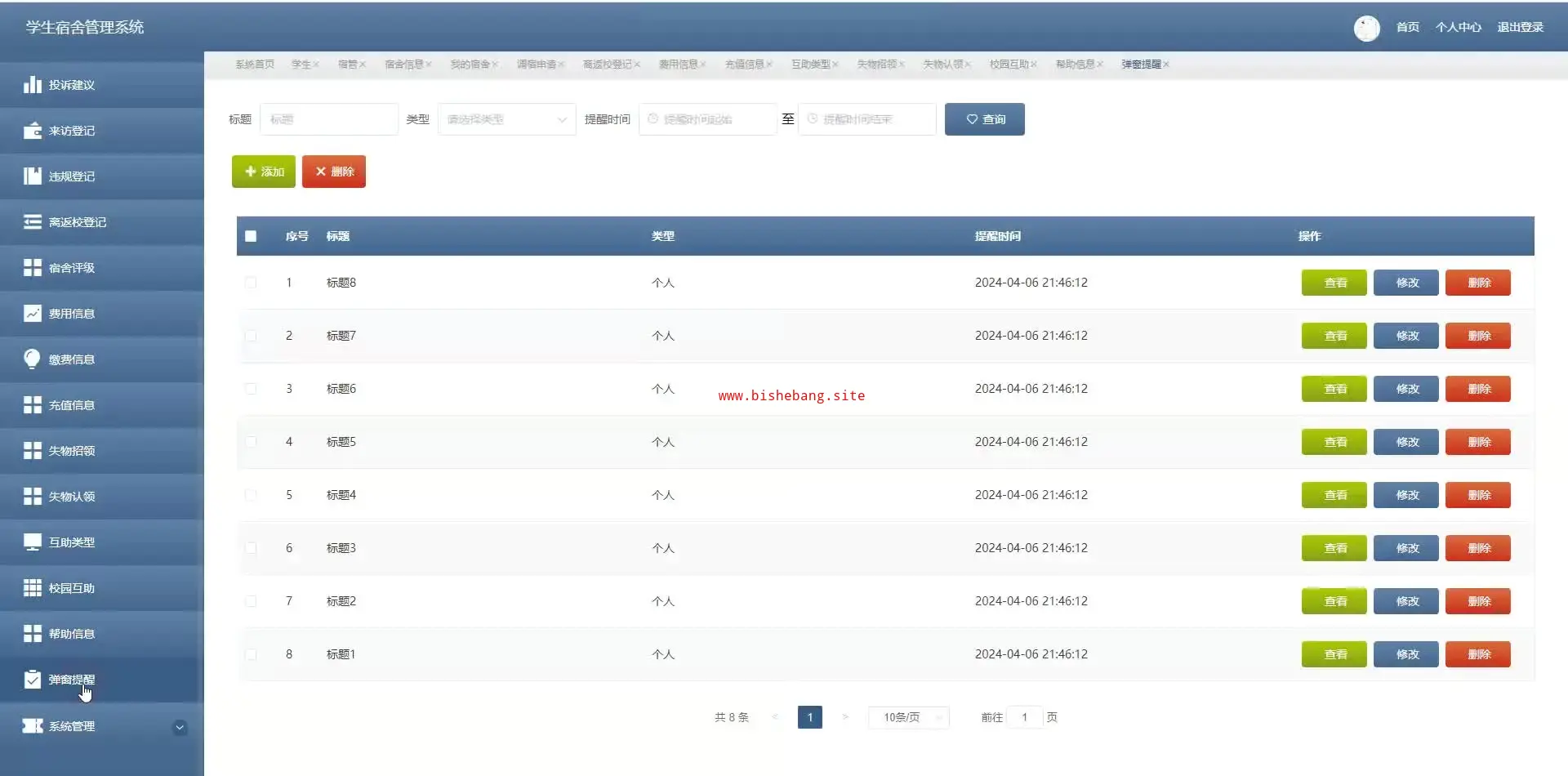Click the 互助类型 monitor icon in sidebar
1568x776 pixels.
32,542
